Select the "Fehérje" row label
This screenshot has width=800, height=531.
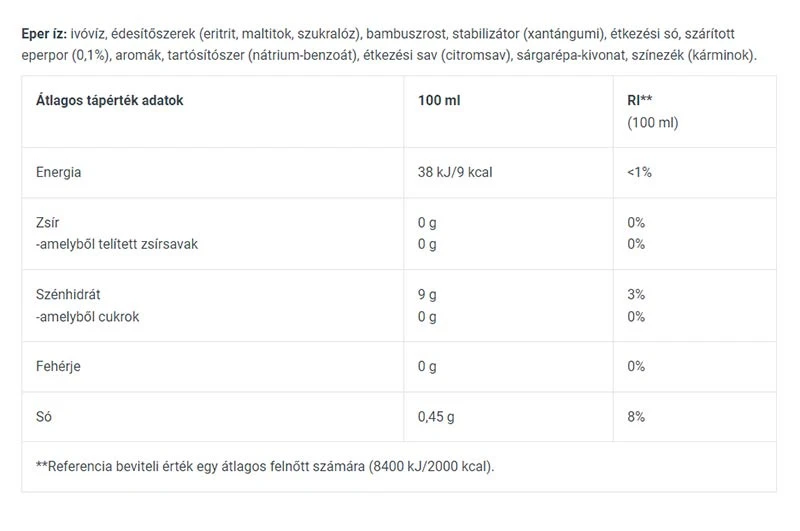pyautogui.click(x=58, y=366)
